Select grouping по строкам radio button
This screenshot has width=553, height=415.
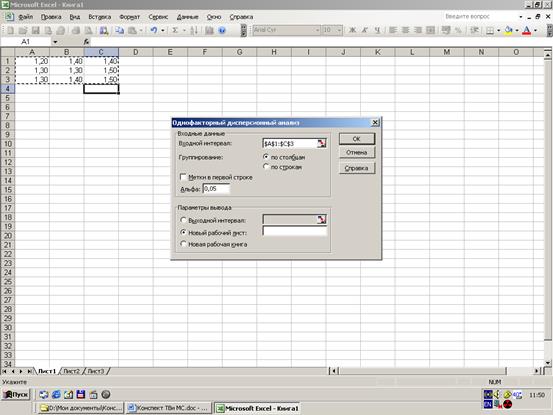coord(266,166)
